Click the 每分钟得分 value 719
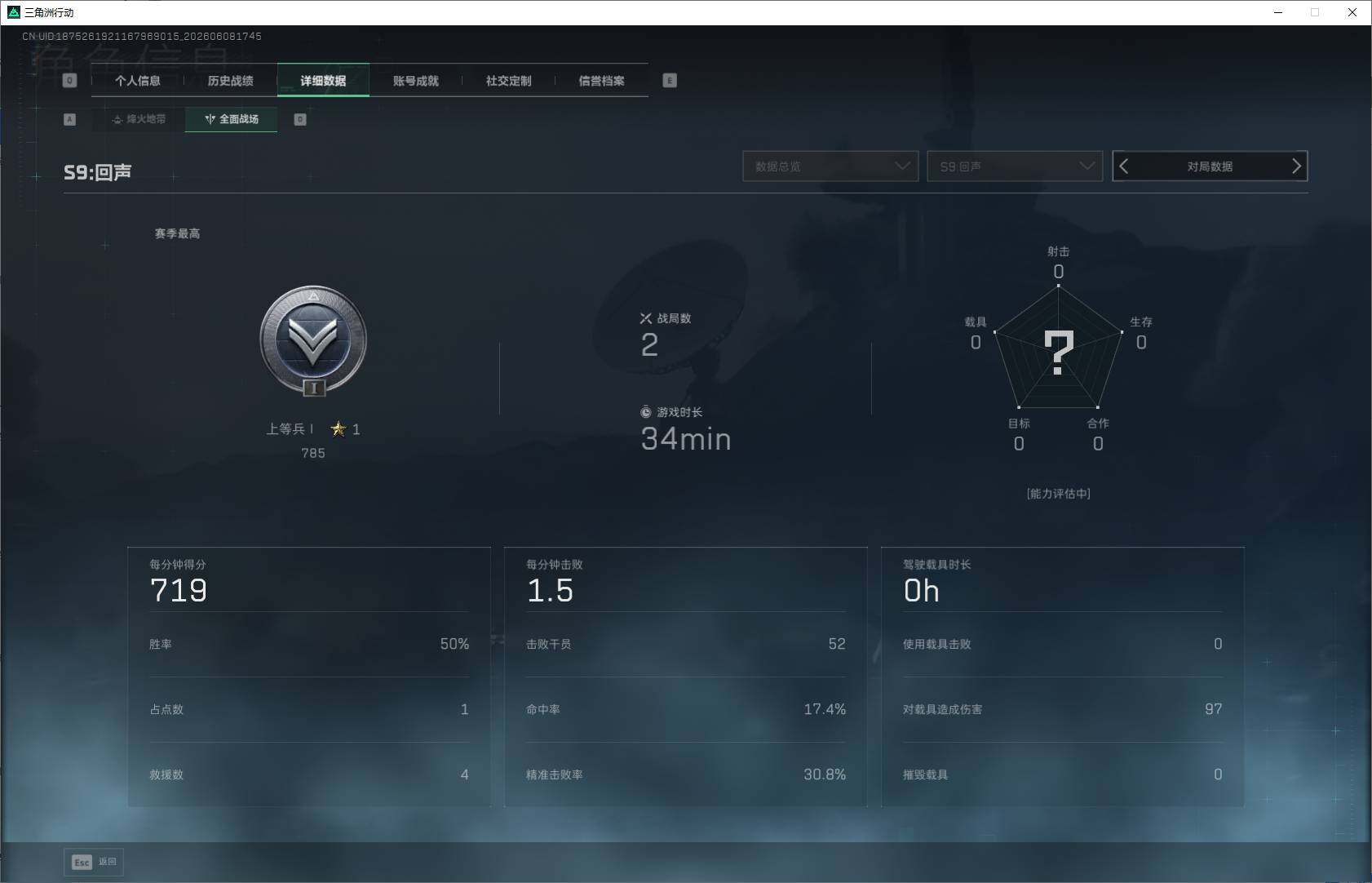The width and height of the screenshot is (1372, 883). point(179,590)
